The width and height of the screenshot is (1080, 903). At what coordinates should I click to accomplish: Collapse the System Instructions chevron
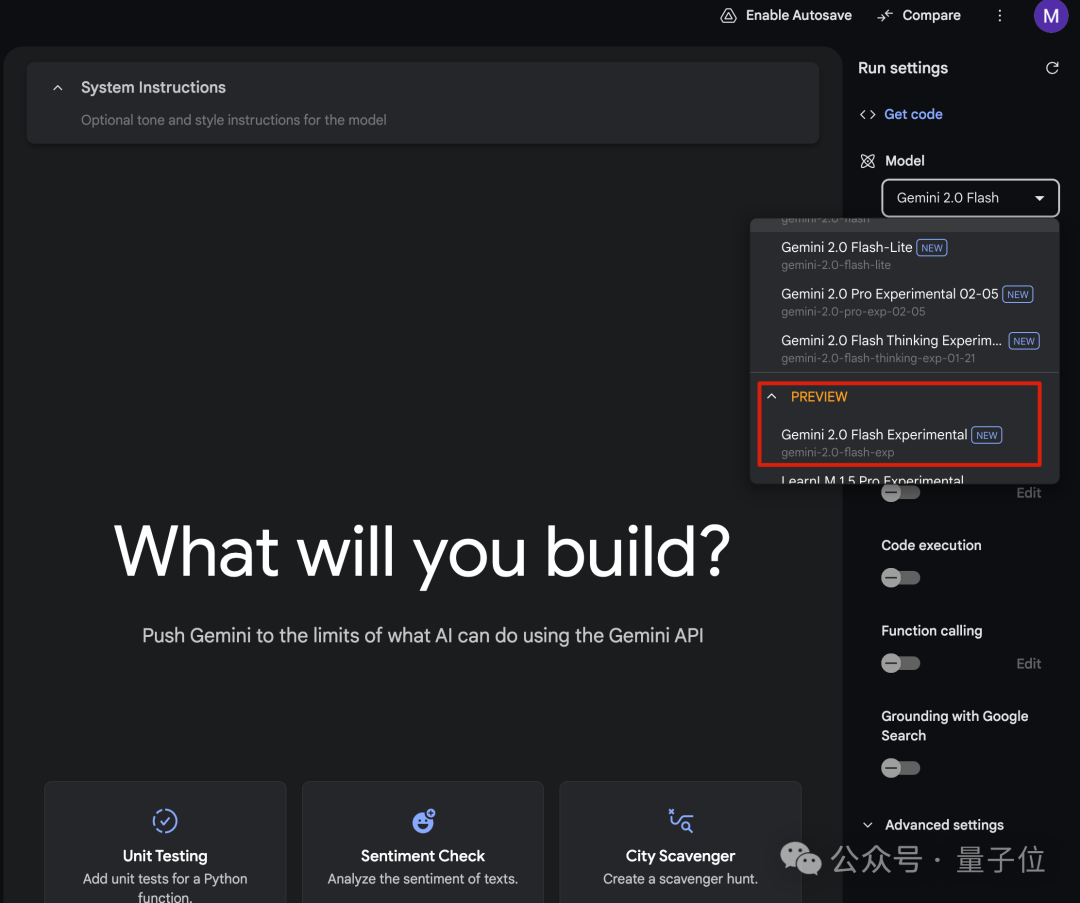point(58,87)
